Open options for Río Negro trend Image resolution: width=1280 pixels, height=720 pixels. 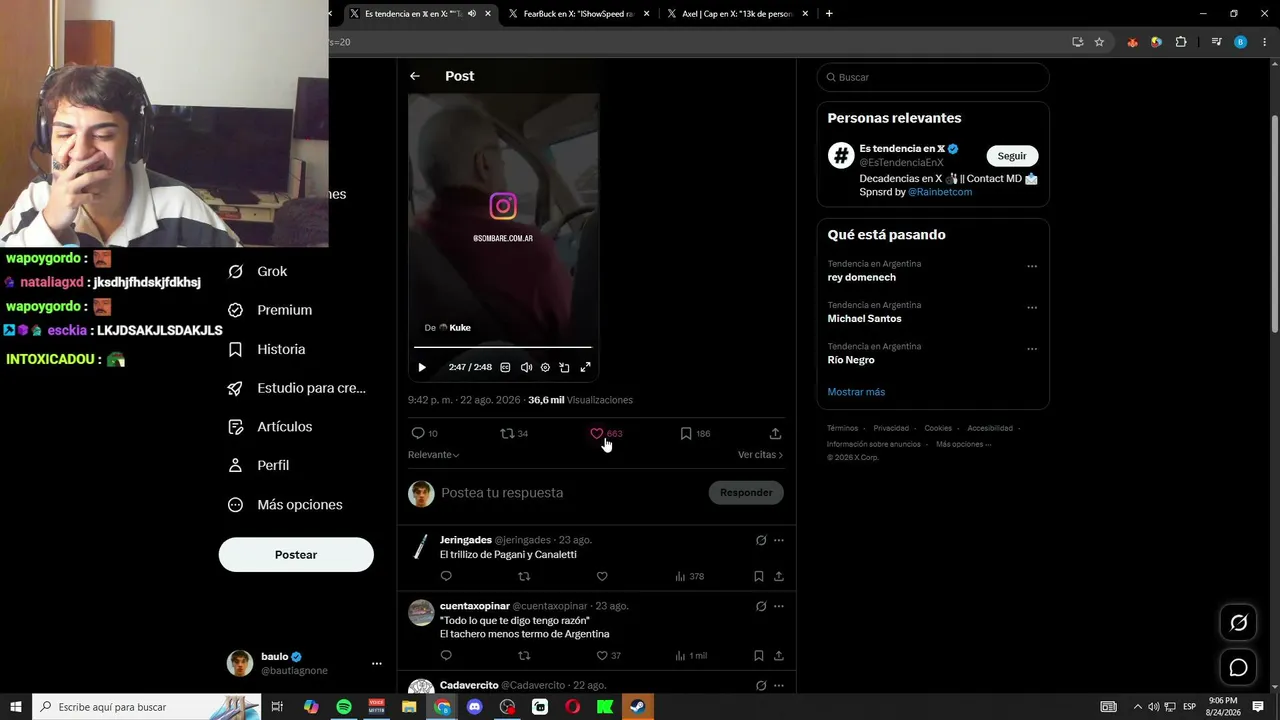click(x=1032, y=349)
